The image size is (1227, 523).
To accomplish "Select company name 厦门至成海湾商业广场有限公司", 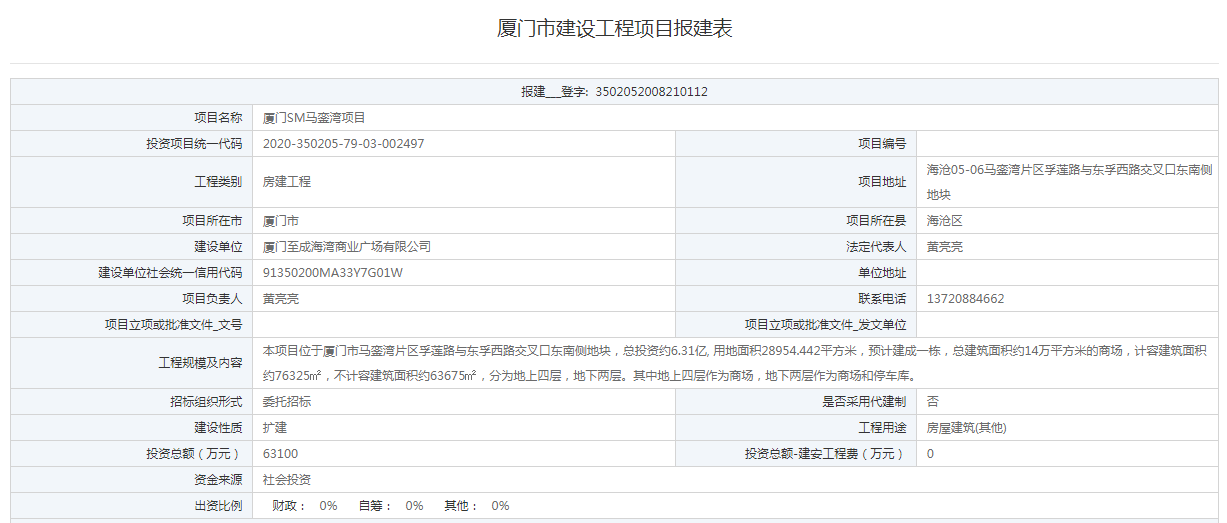I will pos(347,246).
